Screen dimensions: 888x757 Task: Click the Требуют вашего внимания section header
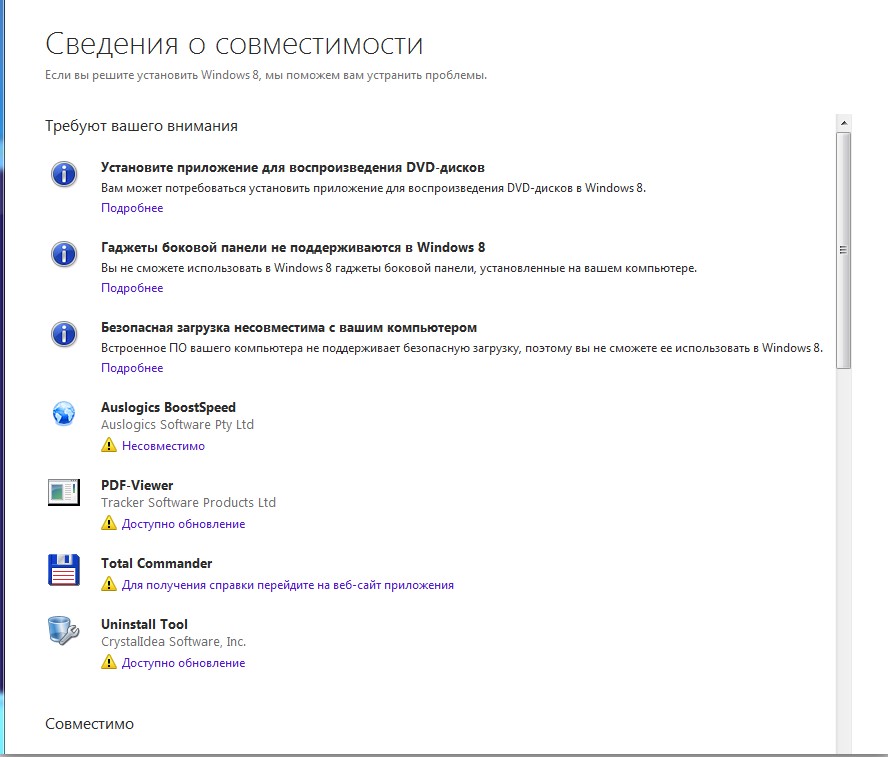click(x=142, y=126)
